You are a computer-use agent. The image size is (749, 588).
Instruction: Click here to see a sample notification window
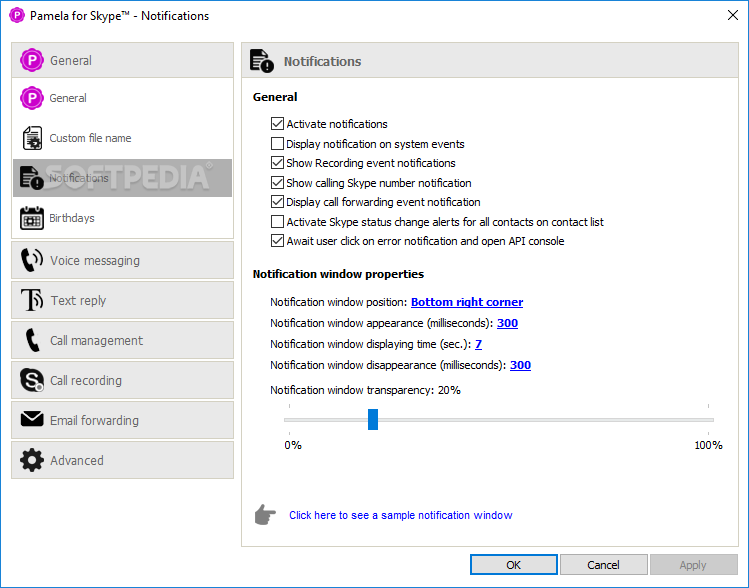(400, 515)
